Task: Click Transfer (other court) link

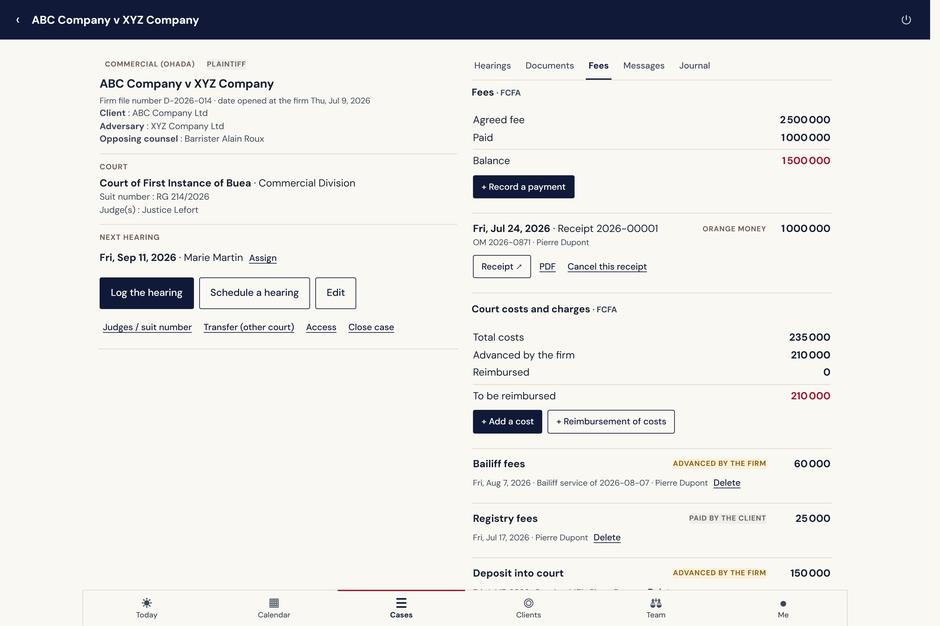Action: coord(249,327)
